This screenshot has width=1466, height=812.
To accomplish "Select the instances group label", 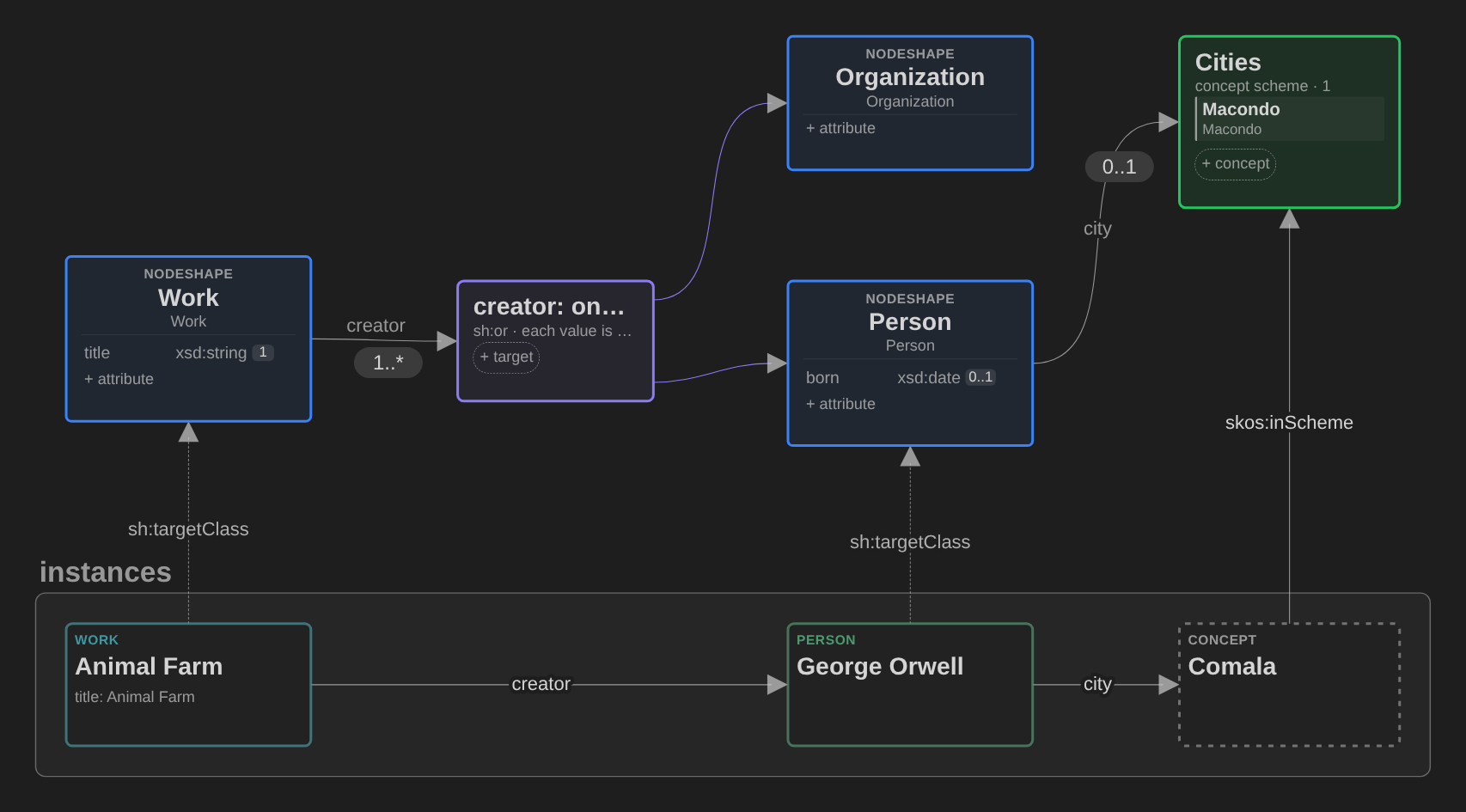I will 105,572.
